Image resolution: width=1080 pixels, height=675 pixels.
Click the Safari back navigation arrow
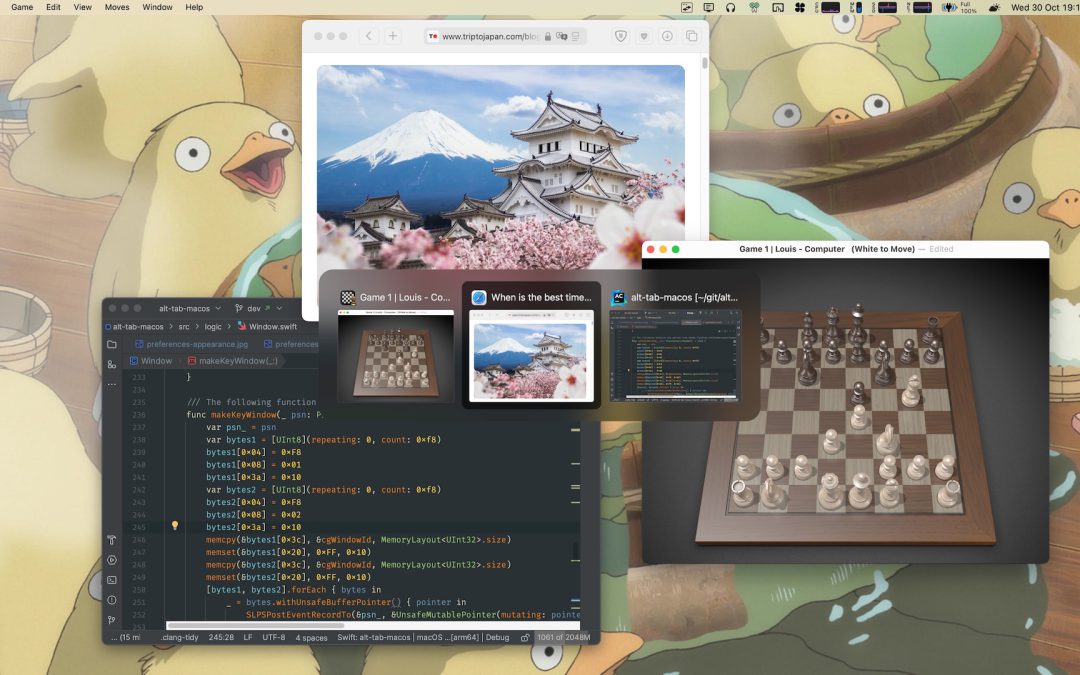pyautogui.click(x=369, y=36)
